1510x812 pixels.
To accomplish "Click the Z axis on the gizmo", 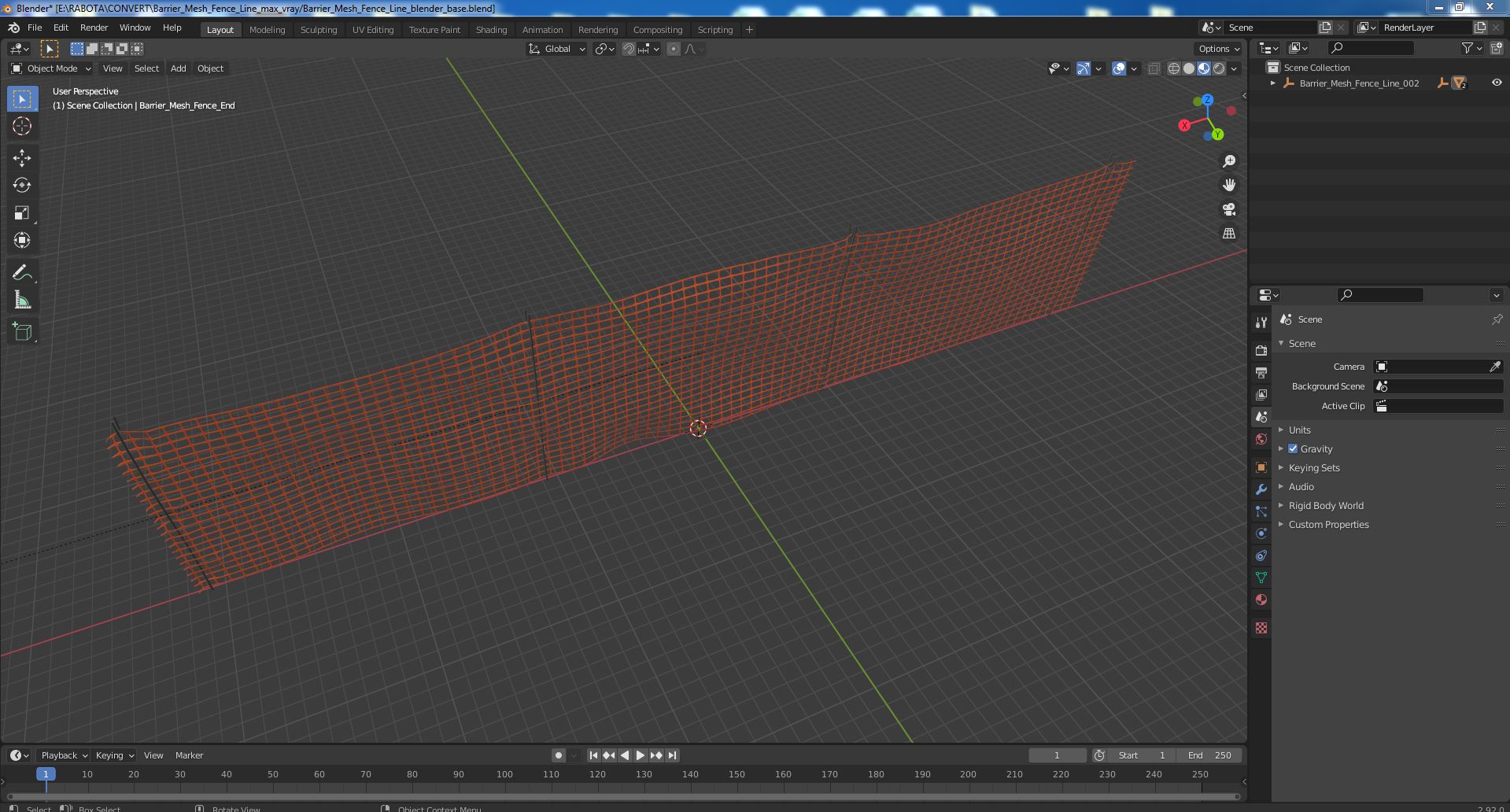I will tap(1207, 100).
